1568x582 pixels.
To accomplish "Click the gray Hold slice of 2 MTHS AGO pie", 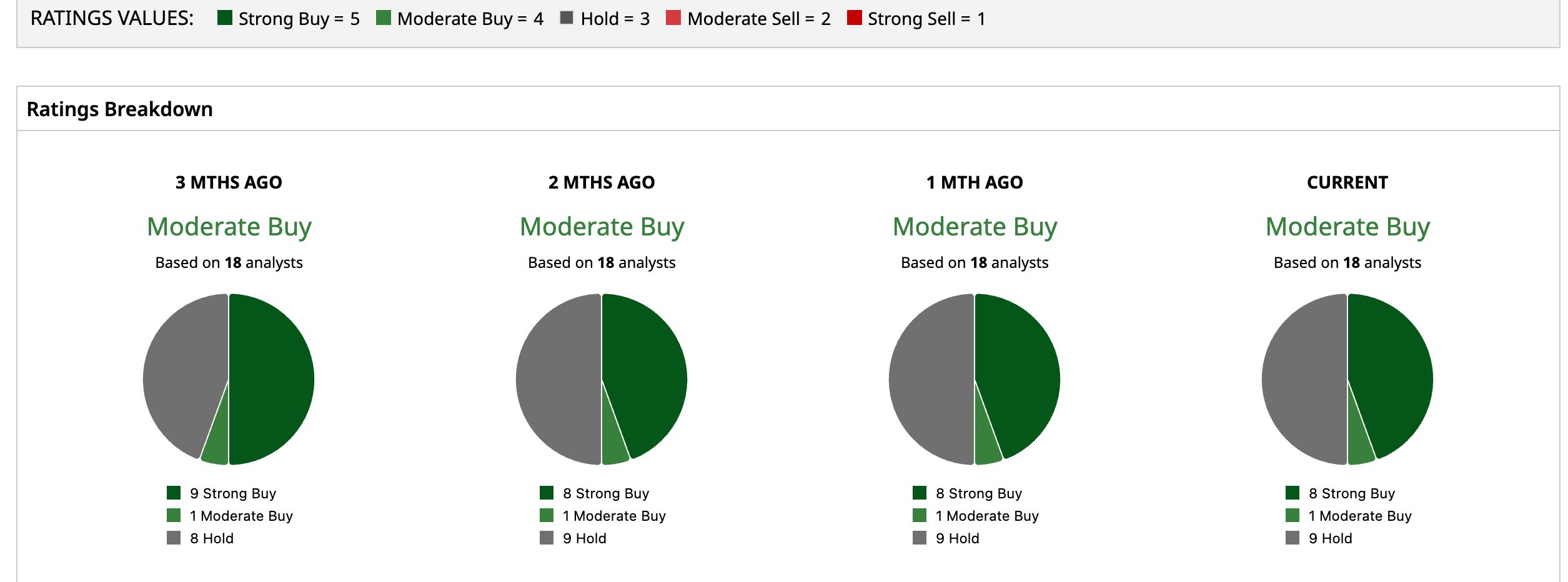I will pos(558,379).
